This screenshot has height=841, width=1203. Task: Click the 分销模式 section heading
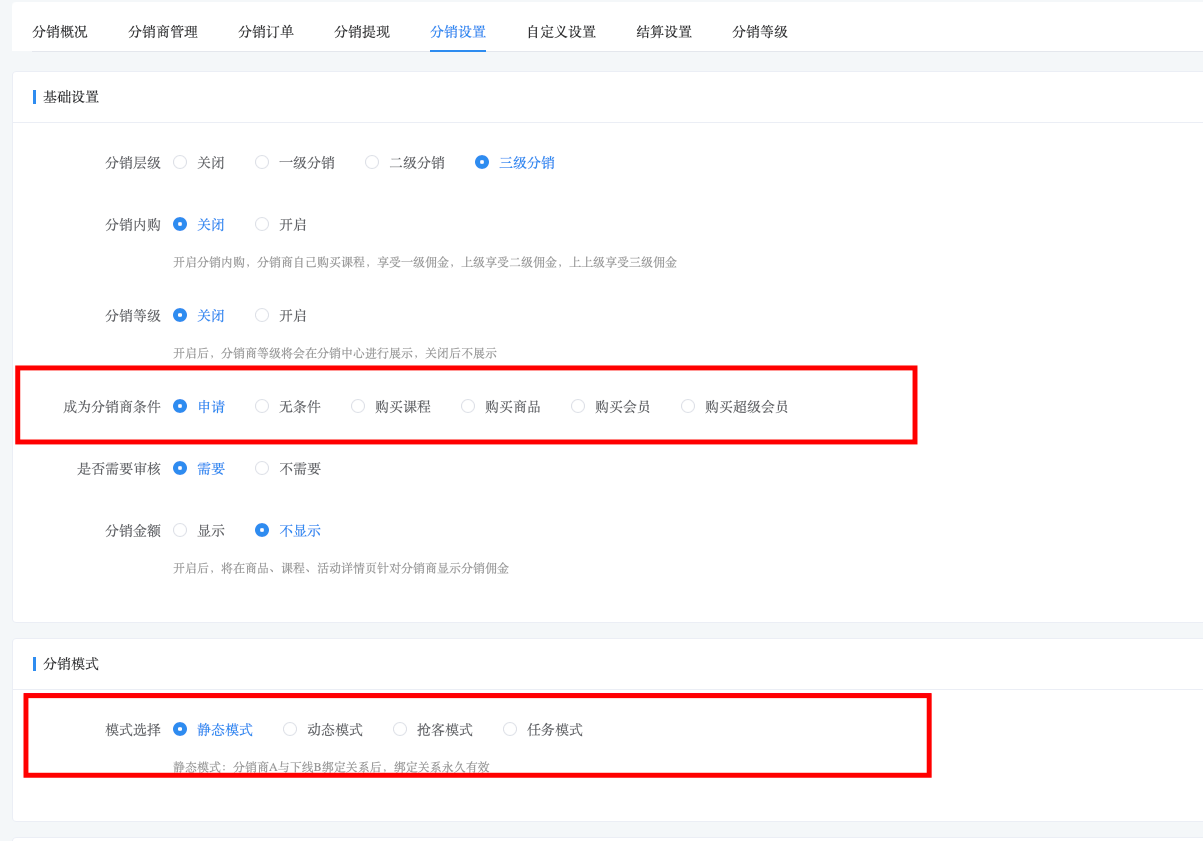click(x=71, y=663)
